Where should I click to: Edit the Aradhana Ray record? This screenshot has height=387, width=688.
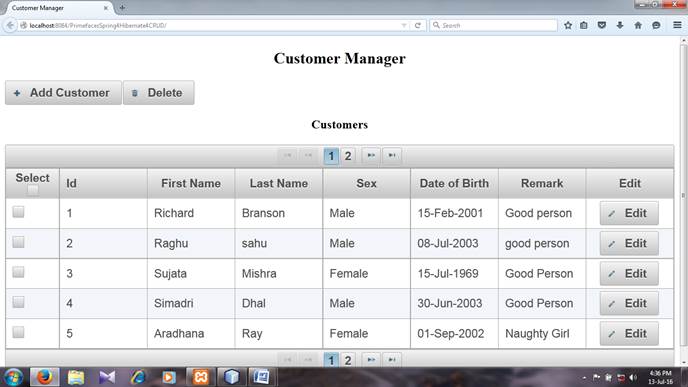(629, 334)
